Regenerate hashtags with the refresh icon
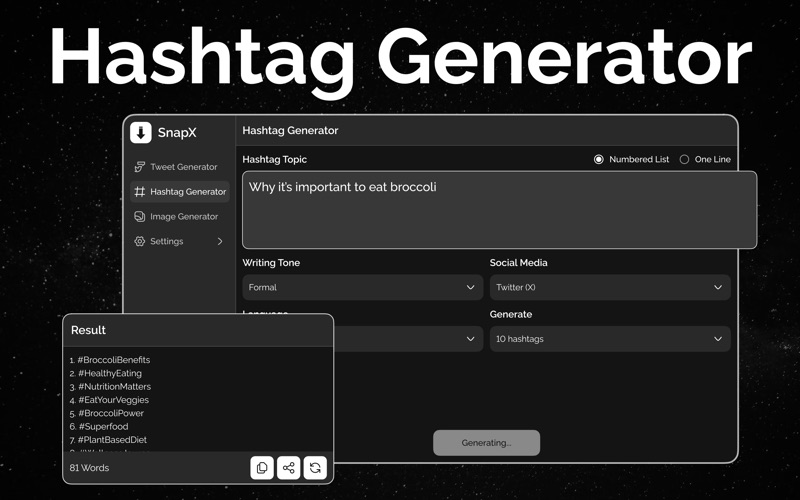Viewport: 800px width, 500px height. [315, 467]
